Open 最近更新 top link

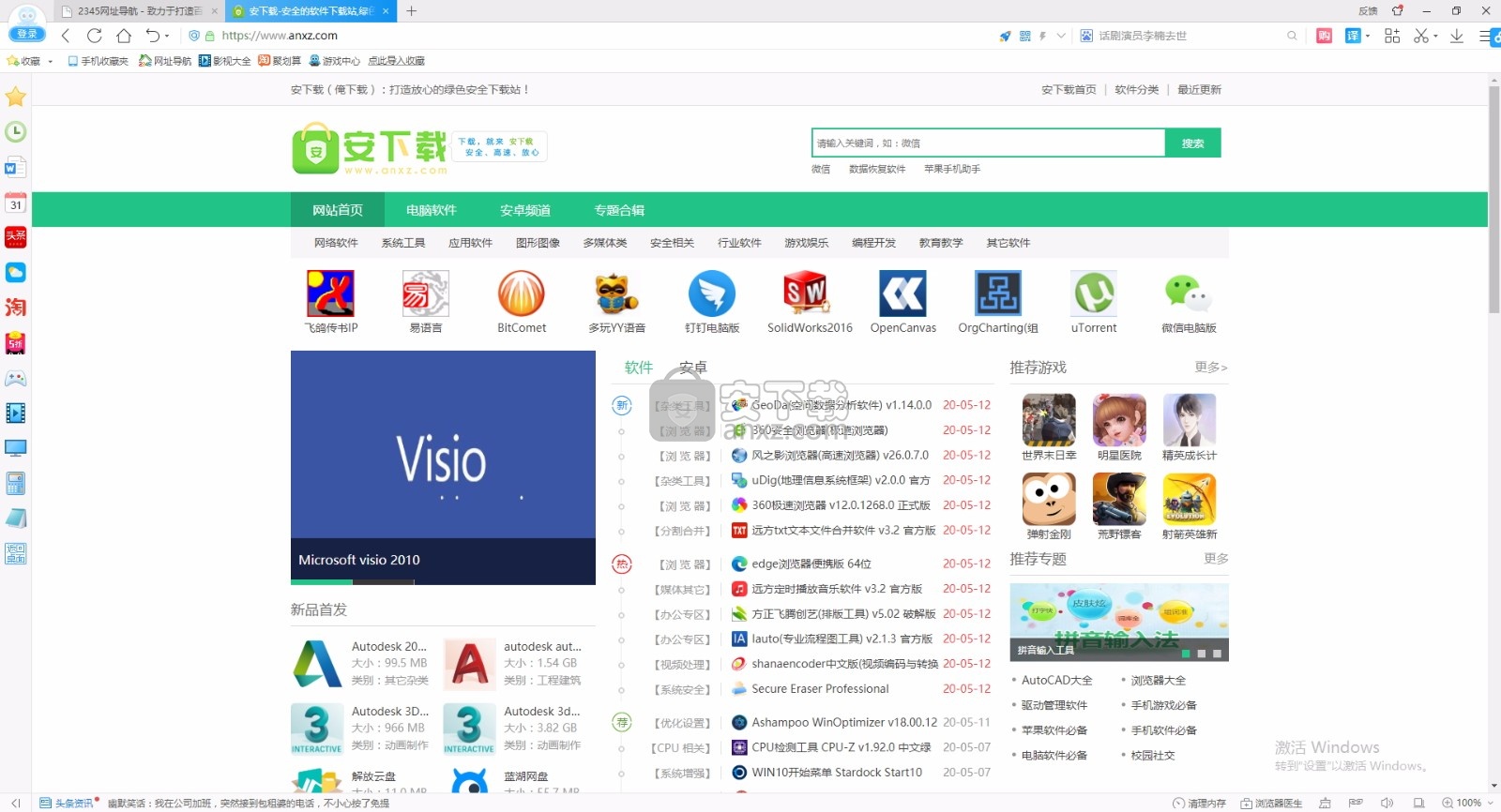[1199, 90]
